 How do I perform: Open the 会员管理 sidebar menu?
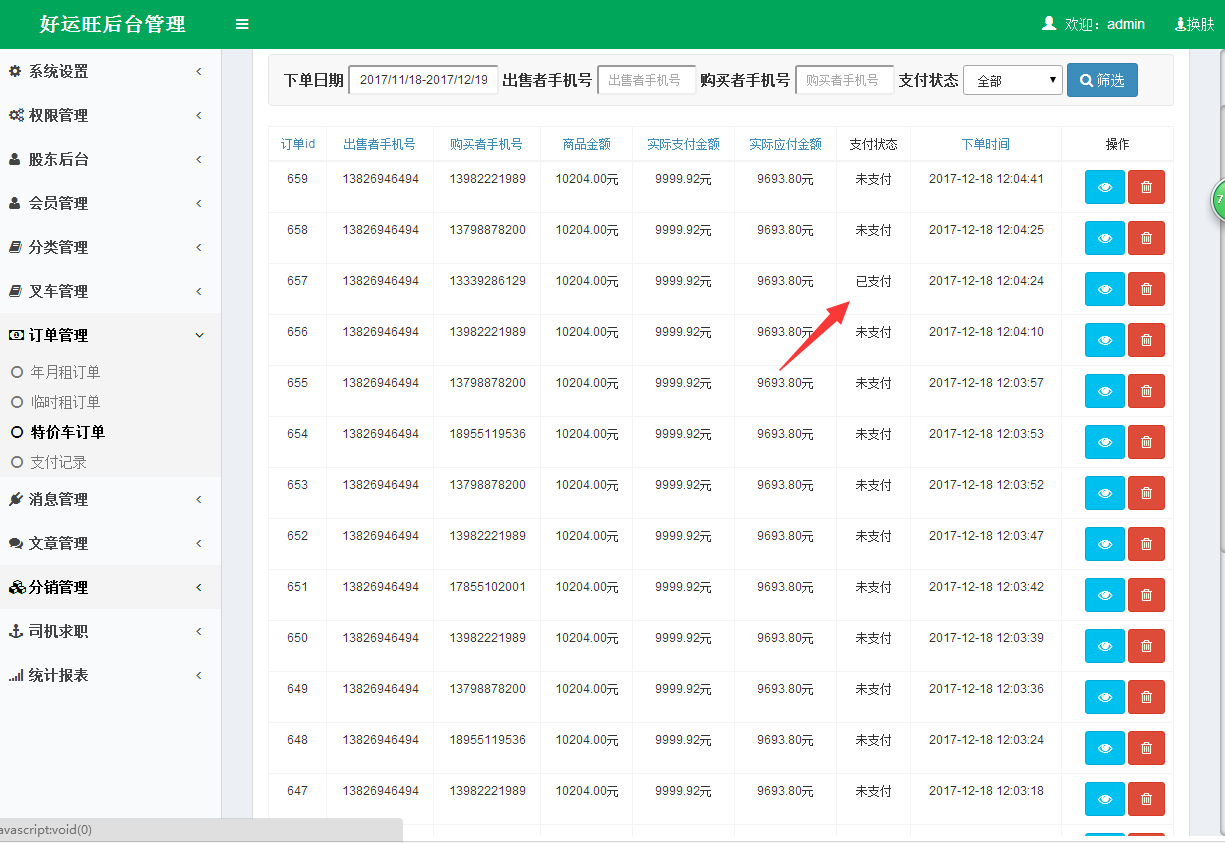pyautogui.click(x=105, y=203)
